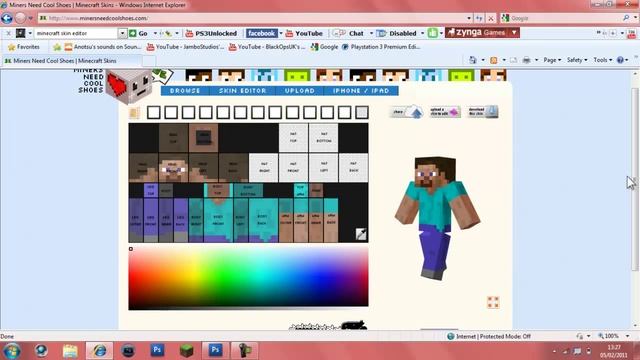
Task: Toggle the Disabled popup blocker button
Action: point(397,33)
